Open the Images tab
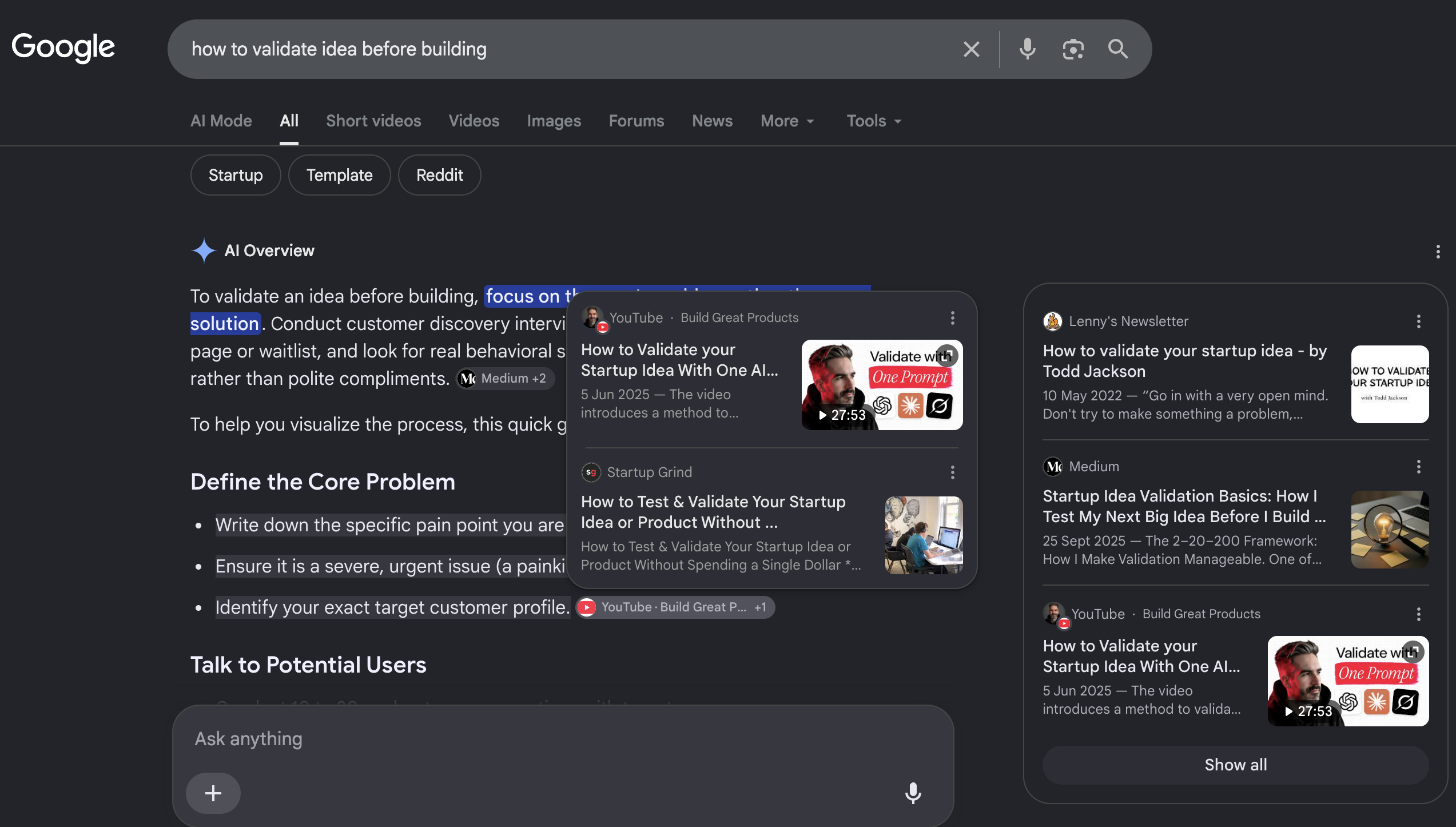 554,121
